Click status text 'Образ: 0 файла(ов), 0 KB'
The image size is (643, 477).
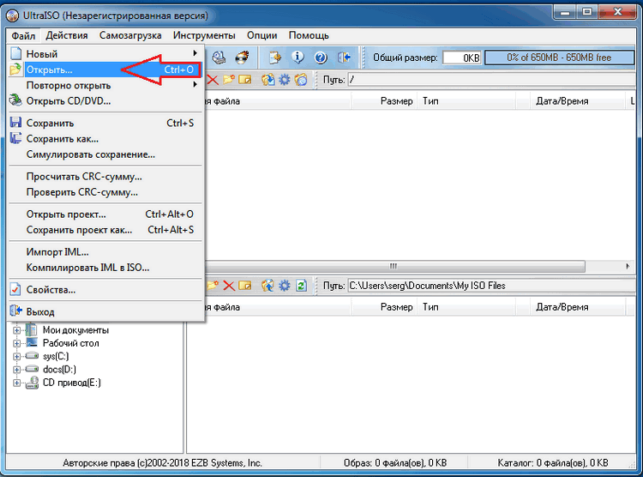(395, 463)
